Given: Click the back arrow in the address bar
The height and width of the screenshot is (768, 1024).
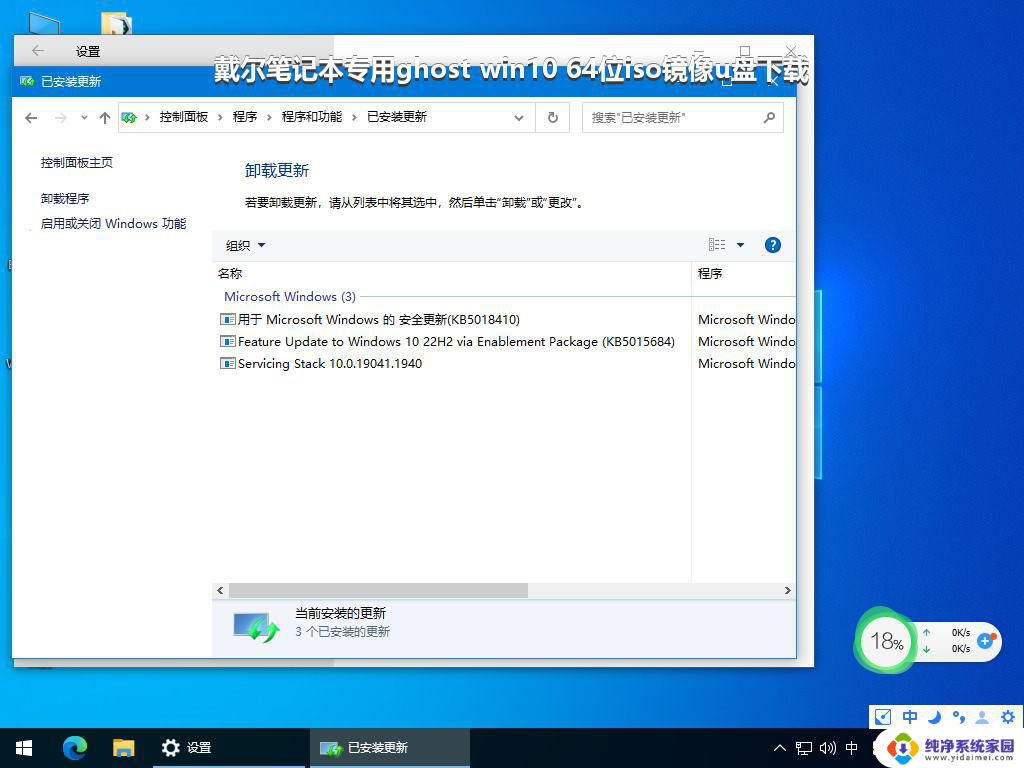Looking at the screenshot, I should (31, 118).
